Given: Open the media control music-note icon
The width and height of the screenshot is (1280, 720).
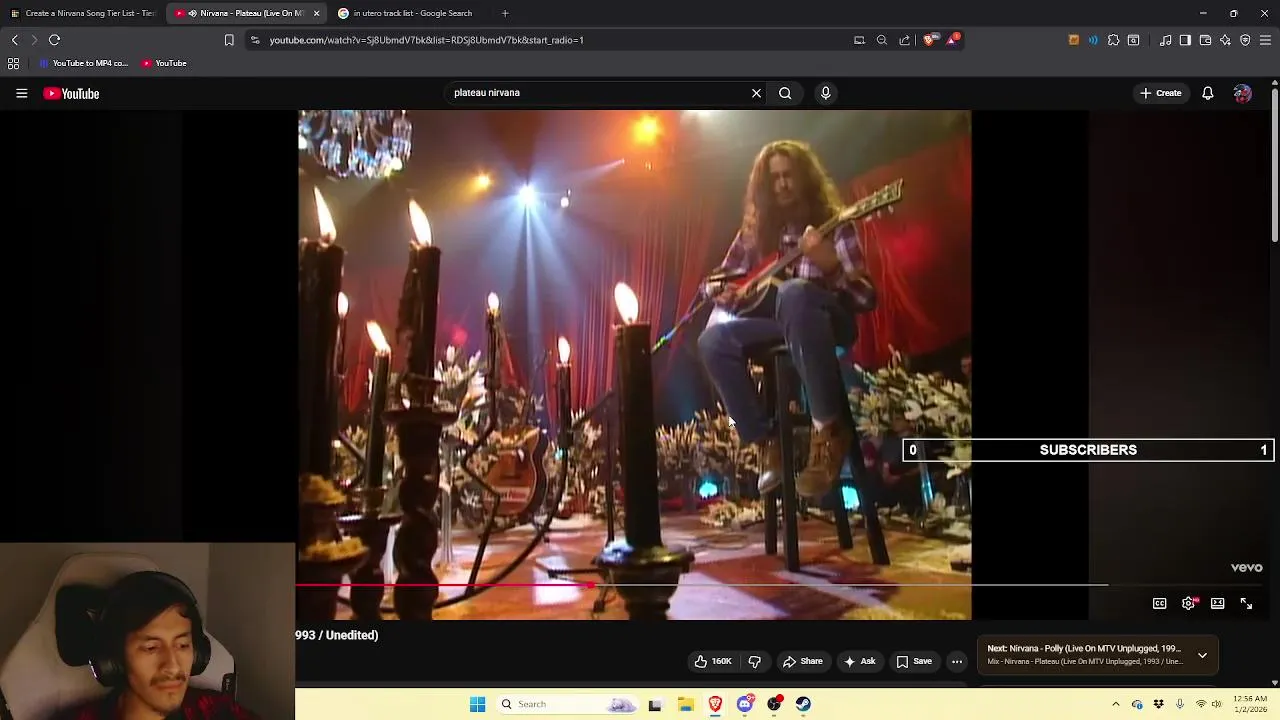Looking at the screenshot, I should click(x=1166, y=40).
